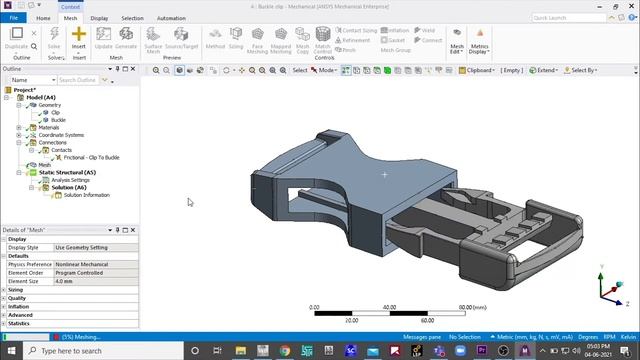This screenshot has width=640, height=360.
Task: Expand the Materials tree node
Action: point(19,127)
